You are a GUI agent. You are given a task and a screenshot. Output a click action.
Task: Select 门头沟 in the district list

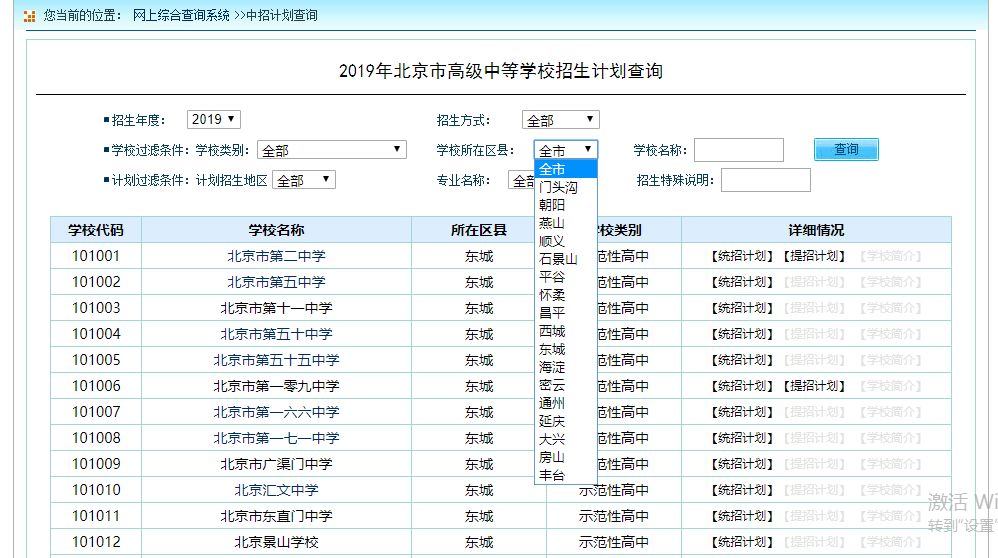pyautogui.click(x=566, y=186)
